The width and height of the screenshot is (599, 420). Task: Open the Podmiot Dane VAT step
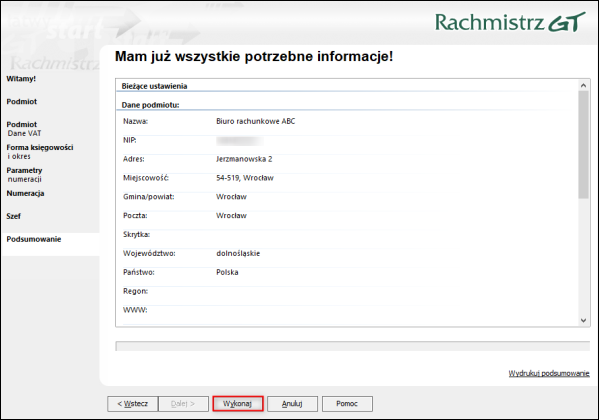coord(24,129)
